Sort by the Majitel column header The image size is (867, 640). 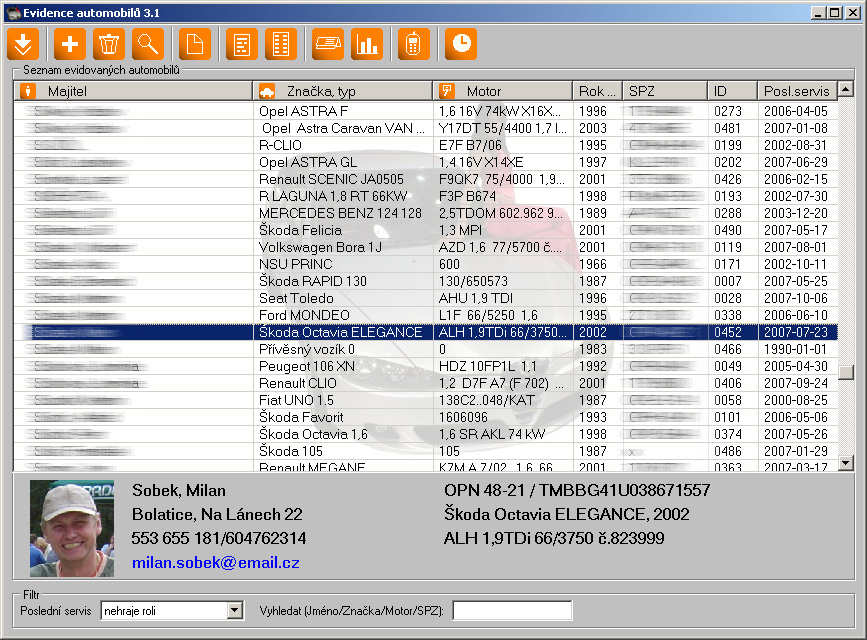133,91
